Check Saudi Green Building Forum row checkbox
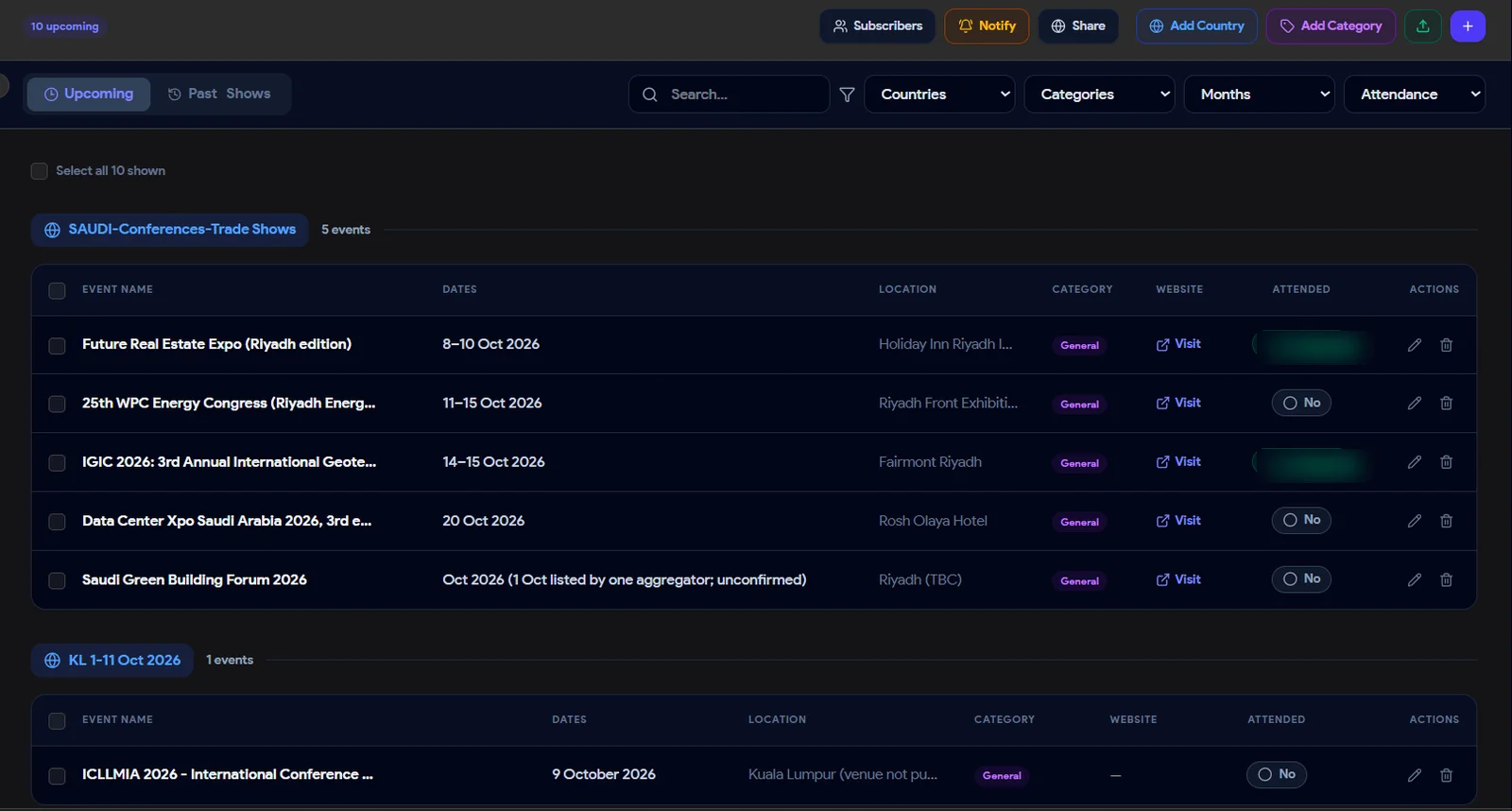1512x811 pixels. tap(57, 580)
